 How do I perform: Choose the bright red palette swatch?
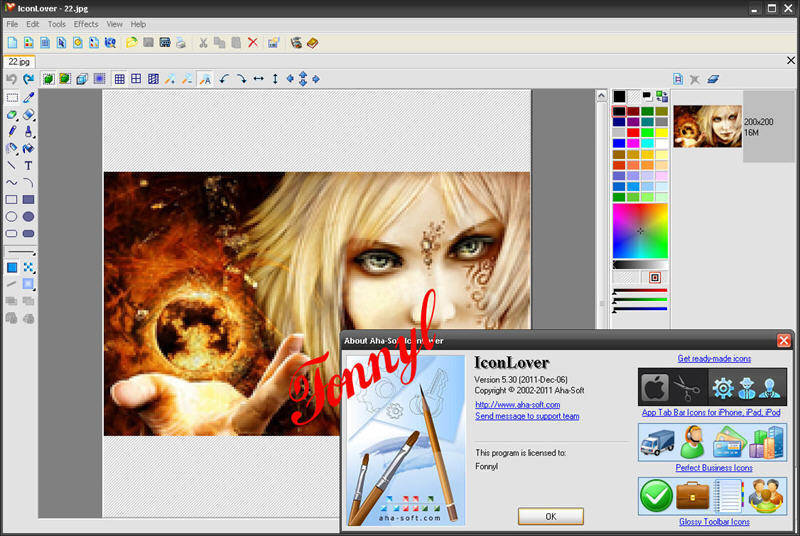pos(633,133)
